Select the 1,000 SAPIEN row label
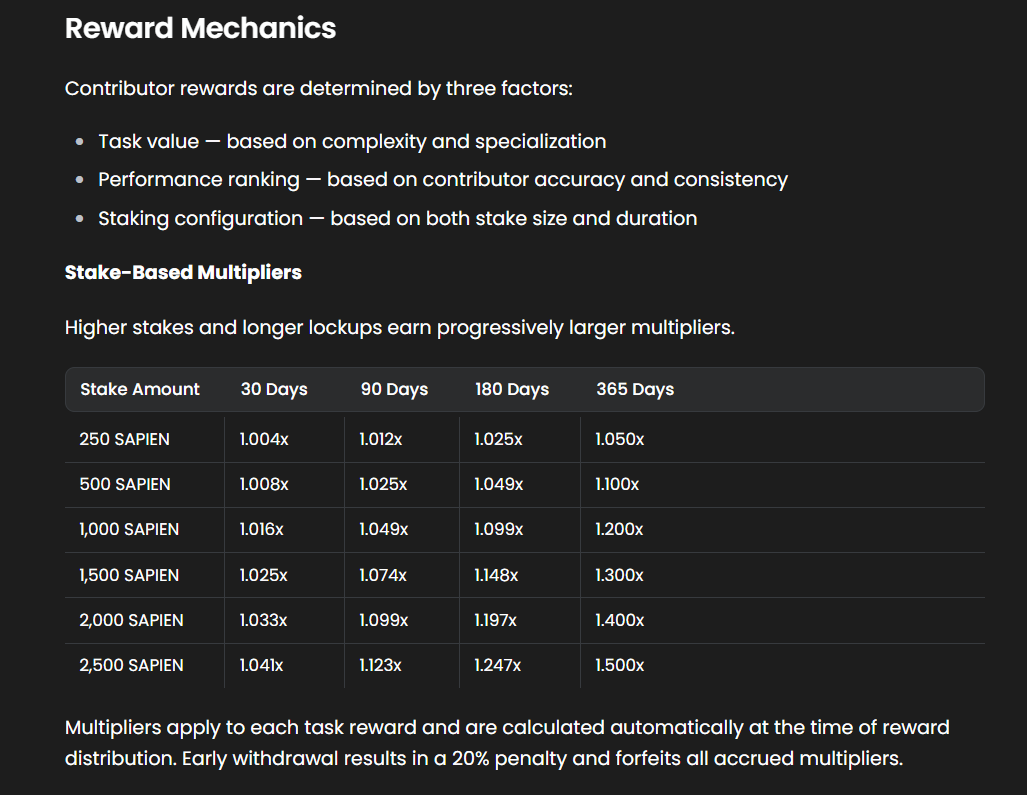1027x795 pixels. pos(128,529)
